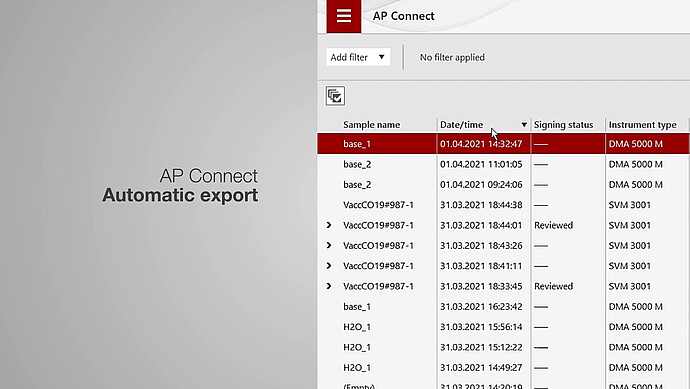This screenshot has height=389, width=690.
Task: Open the Add filter dropdown
Action: click(x=358, y=57)
